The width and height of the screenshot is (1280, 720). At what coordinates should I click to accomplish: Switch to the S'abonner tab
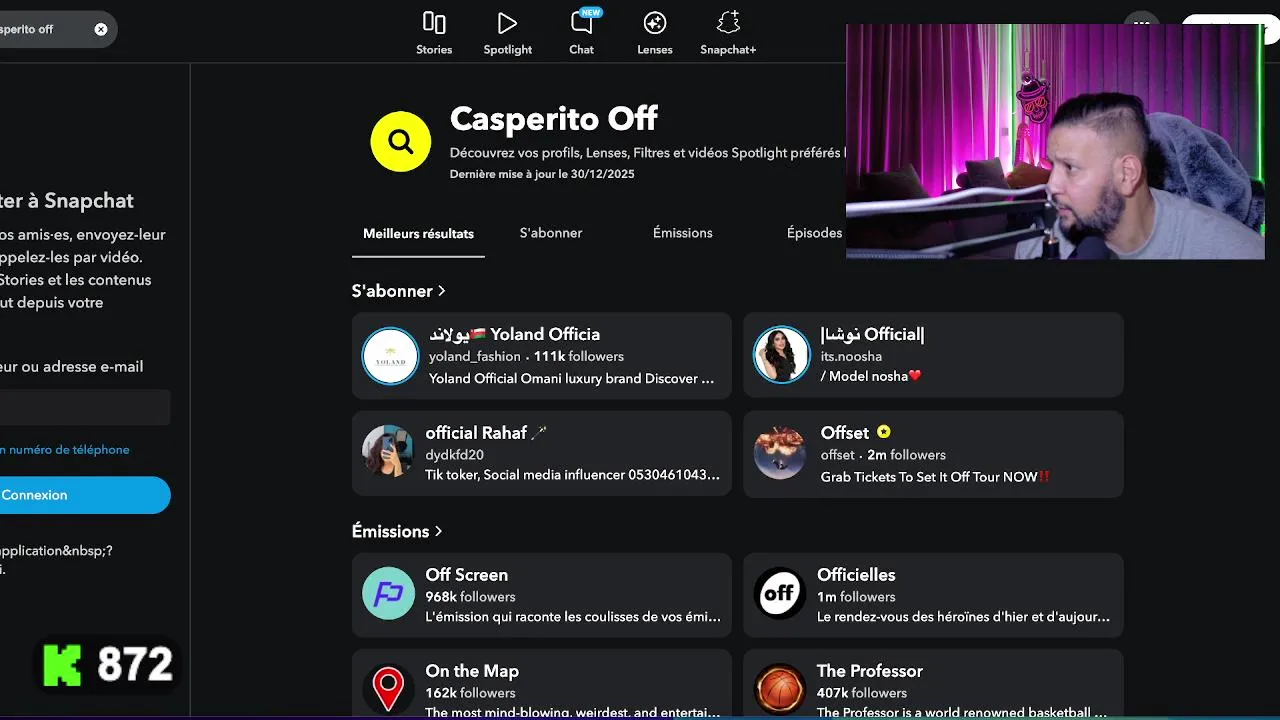coord(551,233)
